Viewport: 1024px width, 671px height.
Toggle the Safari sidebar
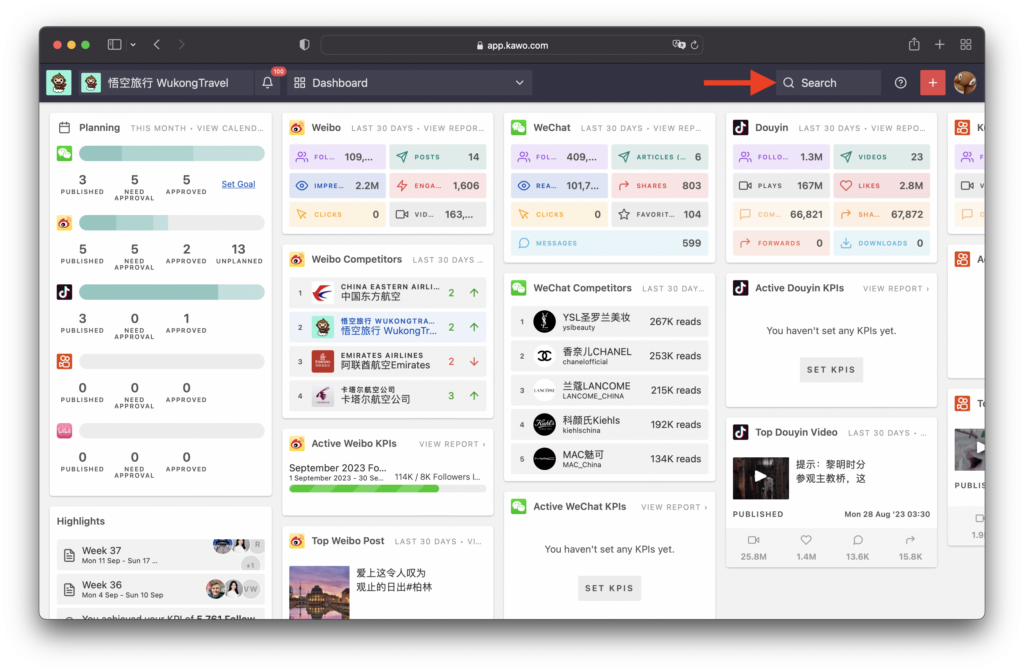114,44
